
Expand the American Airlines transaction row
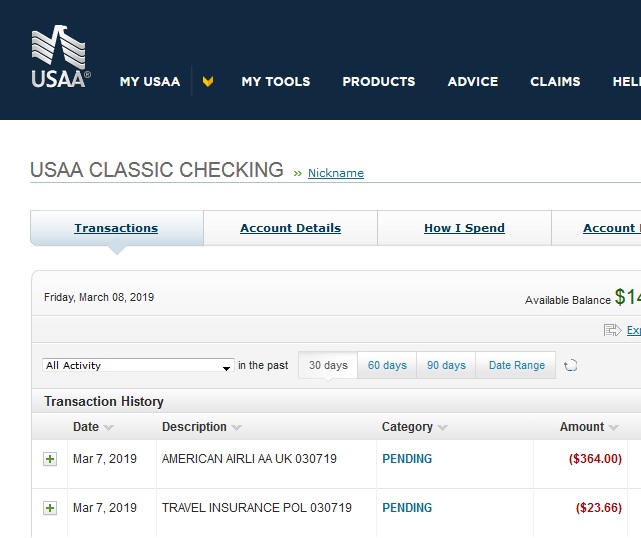point(50,459)
